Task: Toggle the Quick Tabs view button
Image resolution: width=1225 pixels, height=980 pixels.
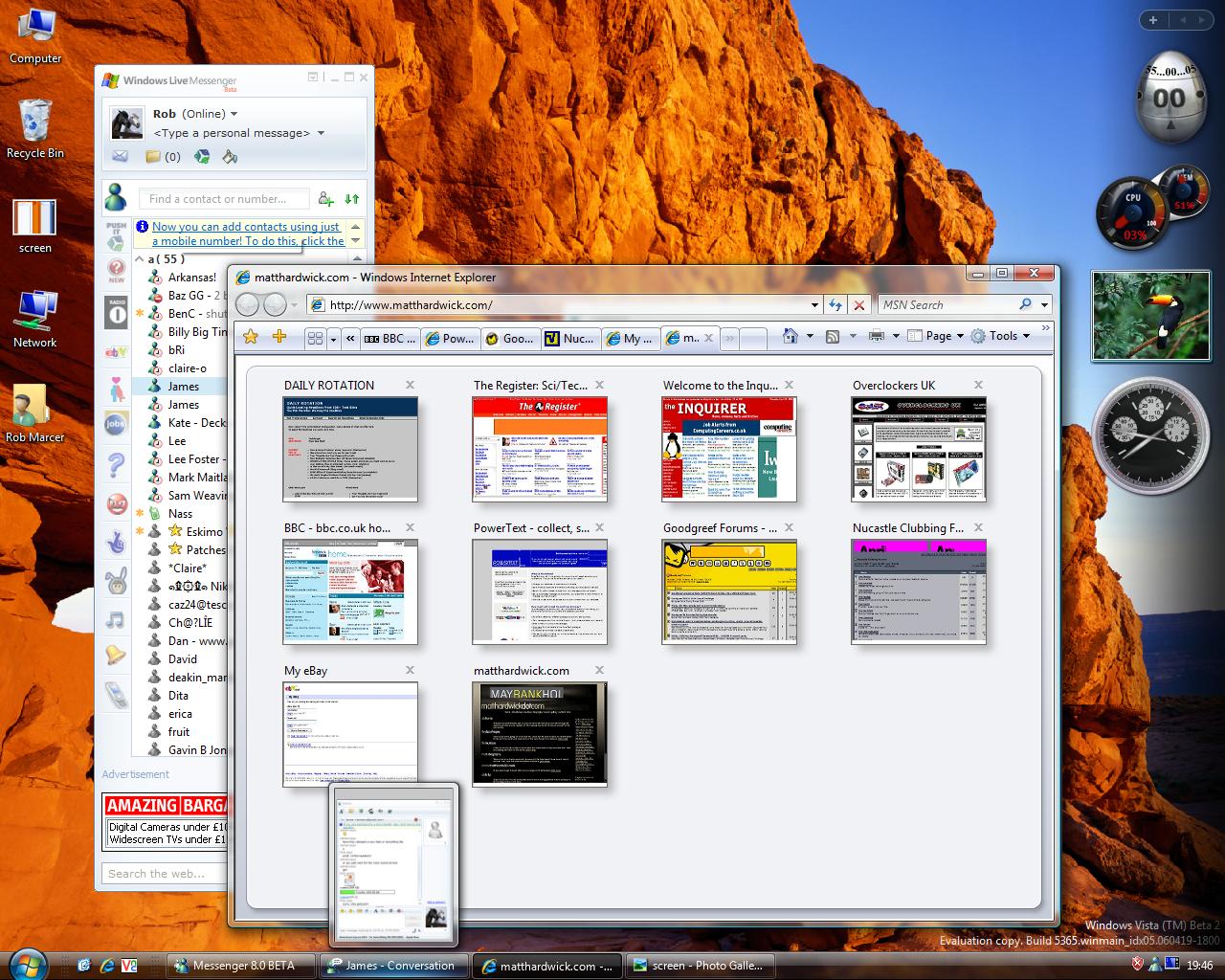Action: (x=315, y=338)
